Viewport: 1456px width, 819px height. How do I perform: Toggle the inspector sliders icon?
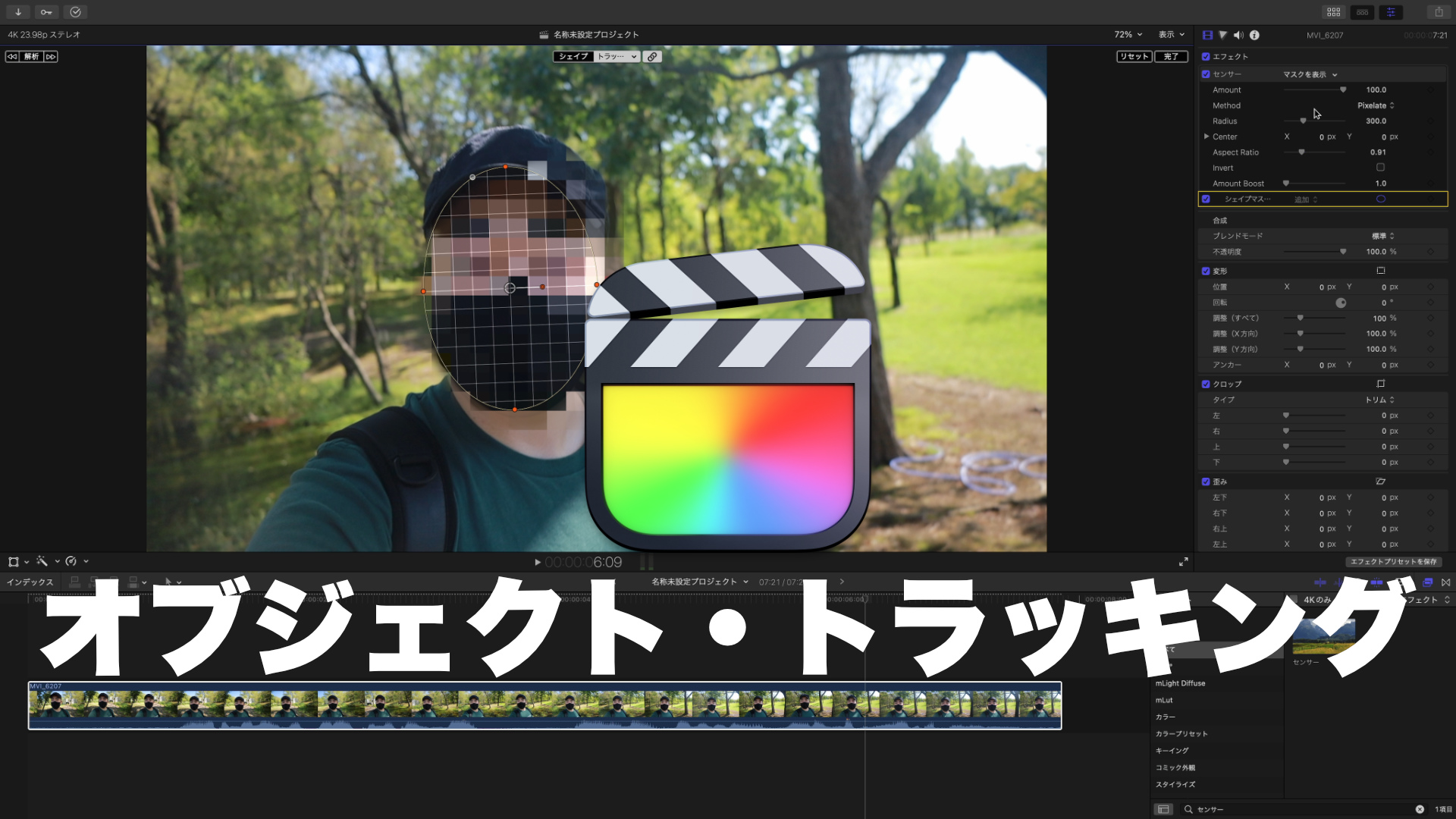1391,12
